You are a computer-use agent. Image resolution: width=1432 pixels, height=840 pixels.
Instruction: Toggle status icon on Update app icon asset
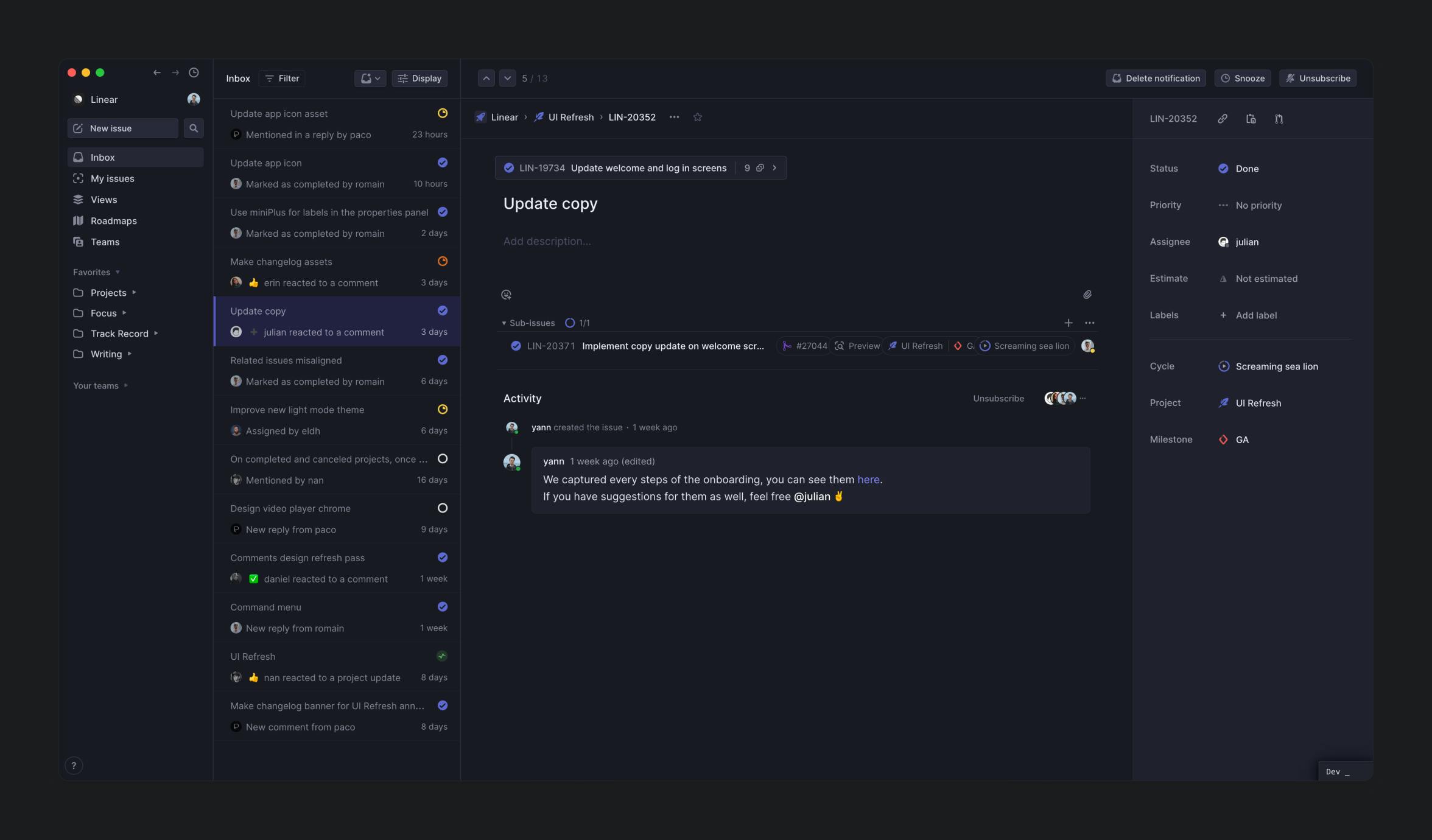(443, 113)
